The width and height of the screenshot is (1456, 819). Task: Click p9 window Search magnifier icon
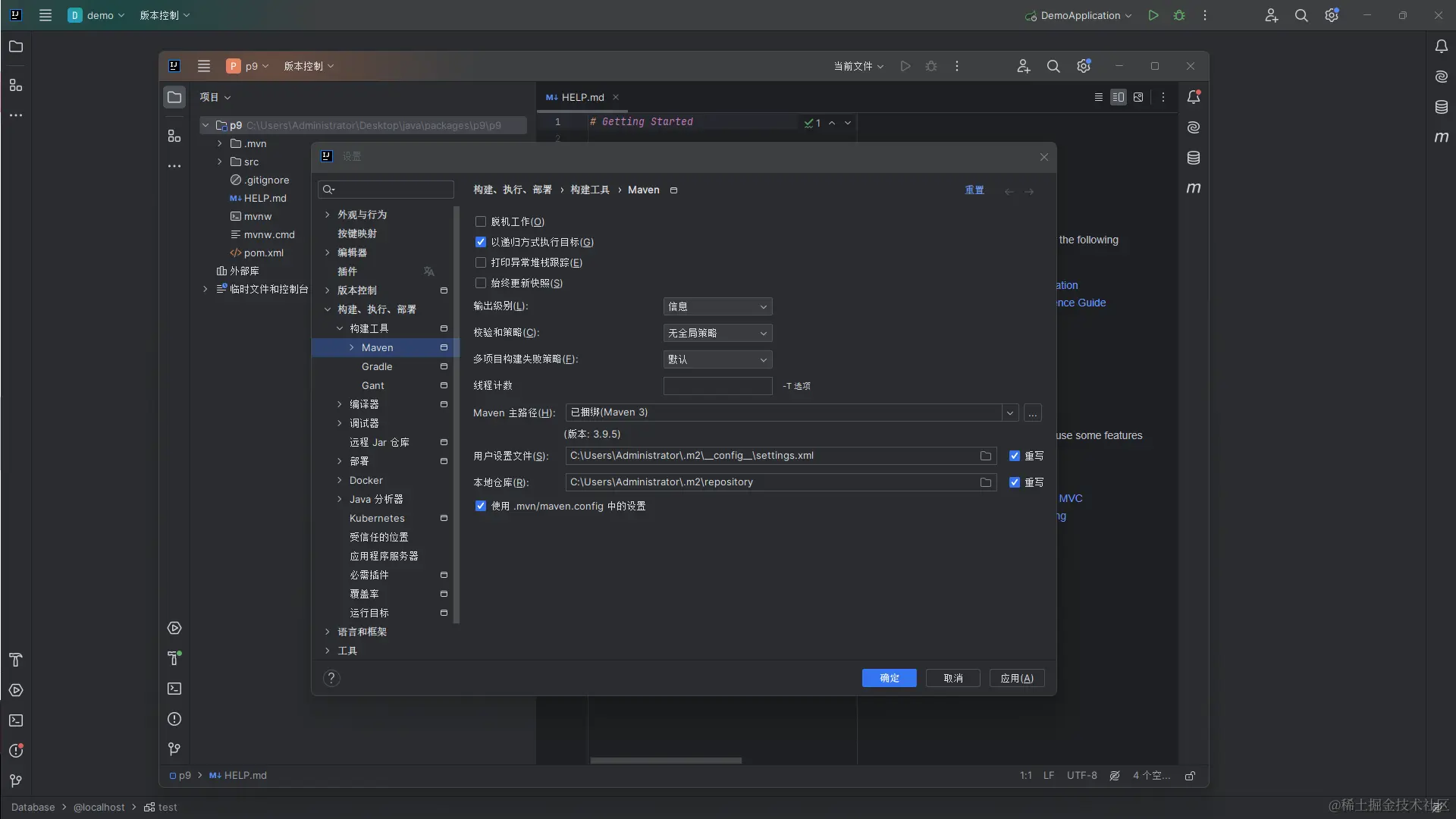point(1053,66)
